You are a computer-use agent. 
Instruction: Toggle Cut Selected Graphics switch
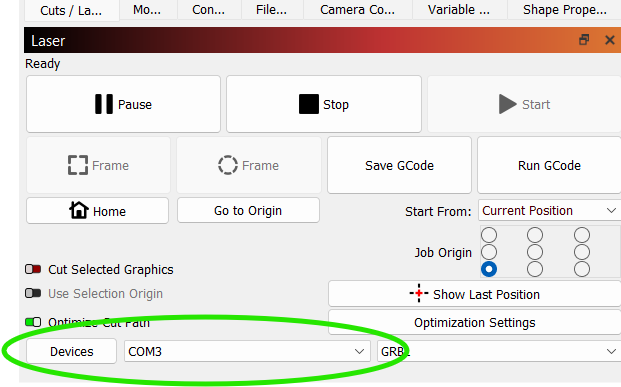point(33,269)
